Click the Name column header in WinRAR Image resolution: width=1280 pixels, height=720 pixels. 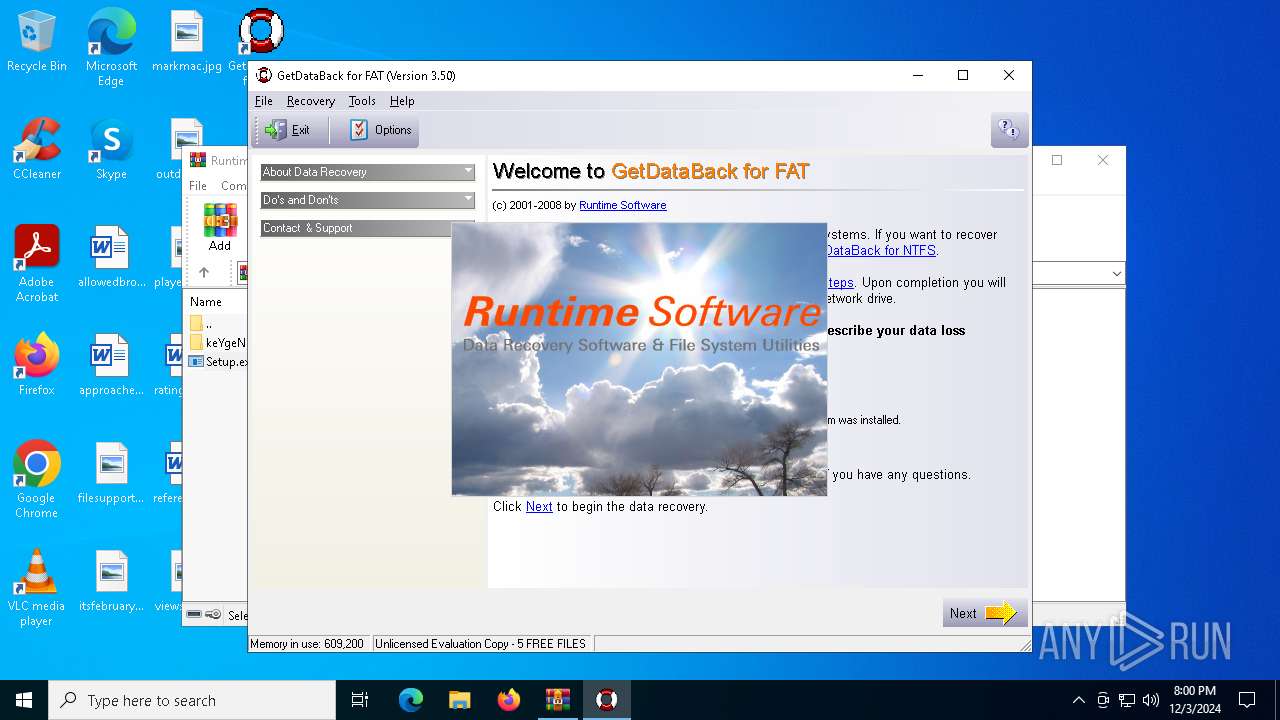click(206, 302)
